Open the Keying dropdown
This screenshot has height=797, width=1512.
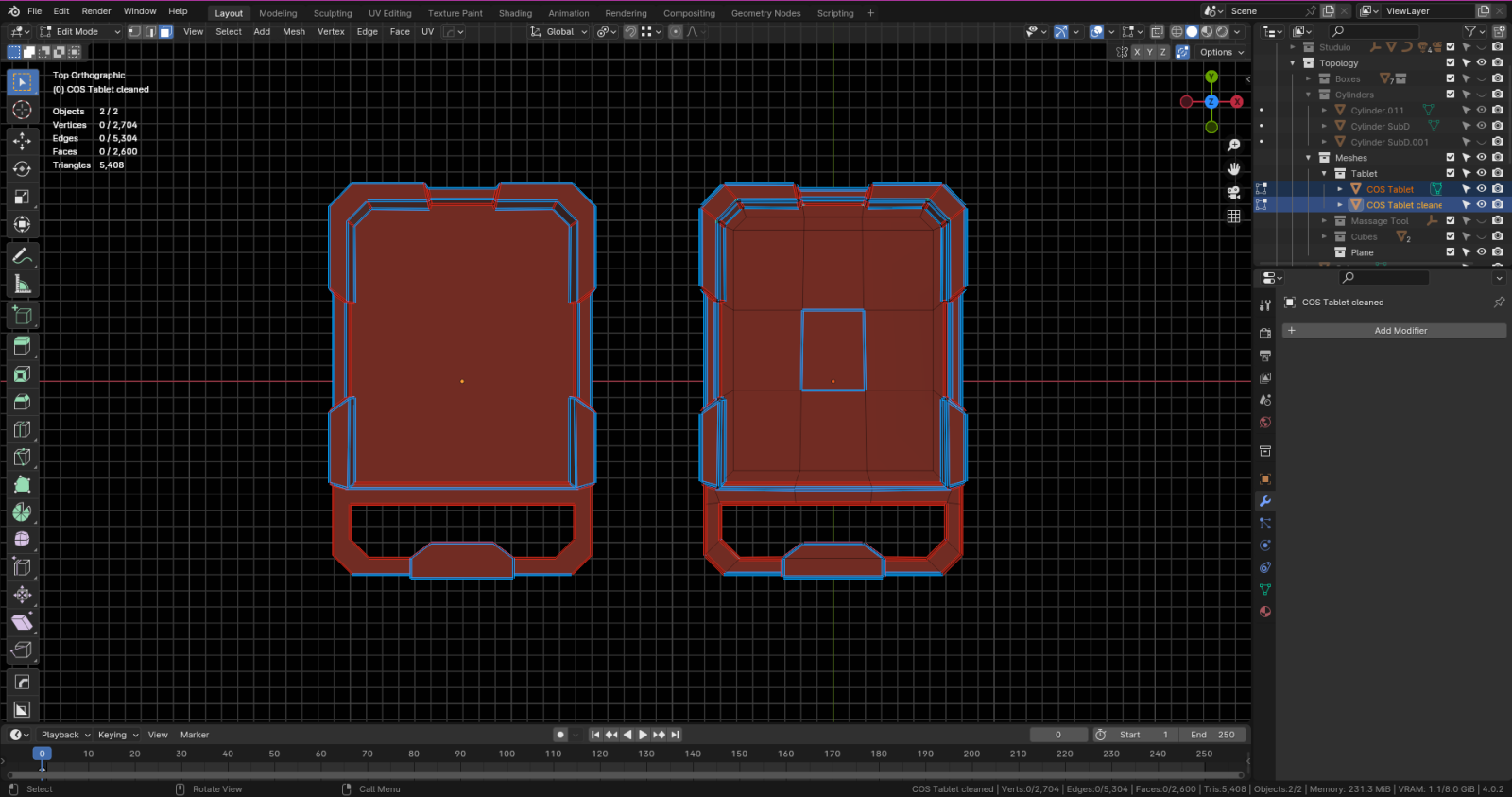(x=118, y=735)
